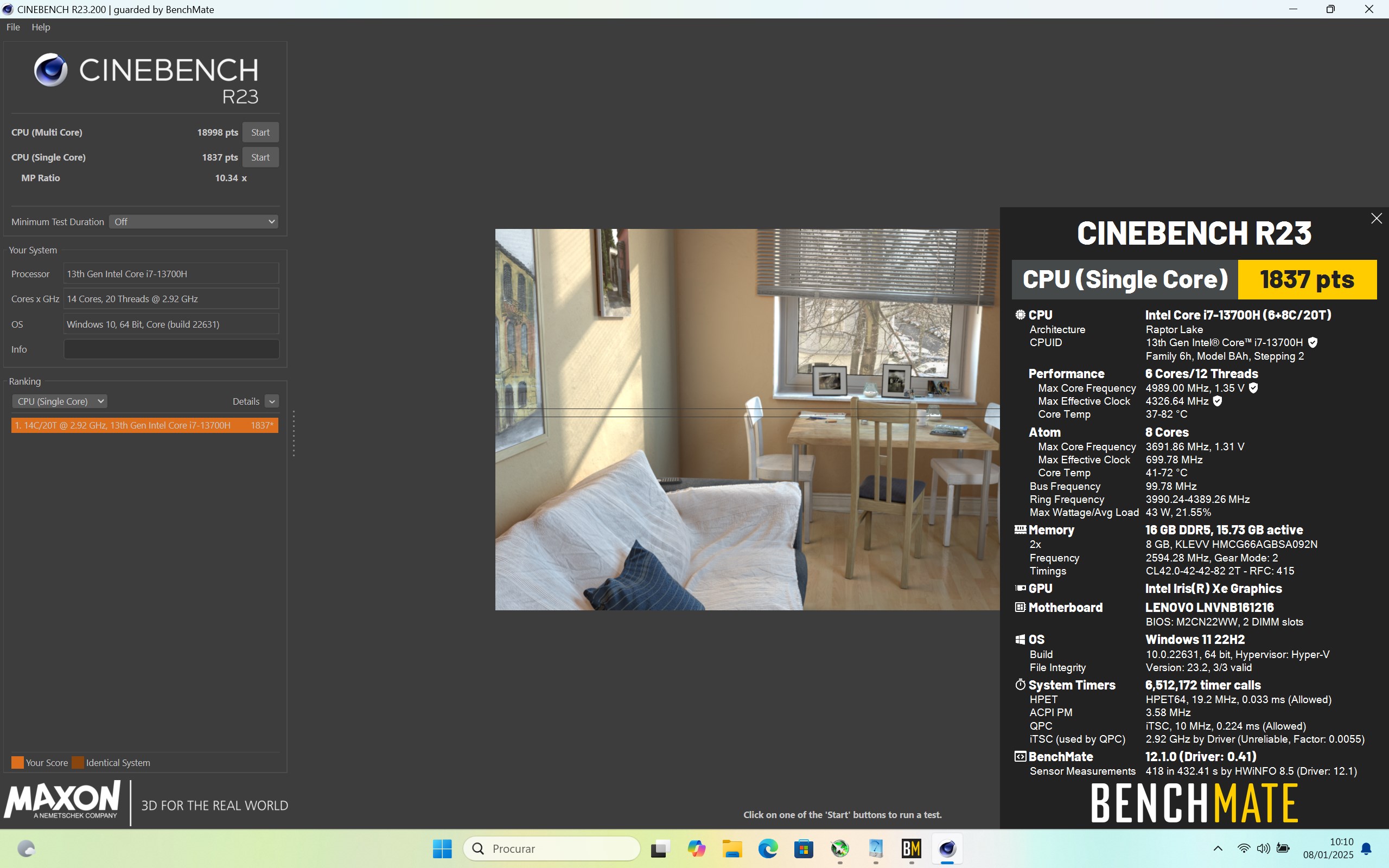
Task: Open volume control in system tray
Action: (1263, 848)
